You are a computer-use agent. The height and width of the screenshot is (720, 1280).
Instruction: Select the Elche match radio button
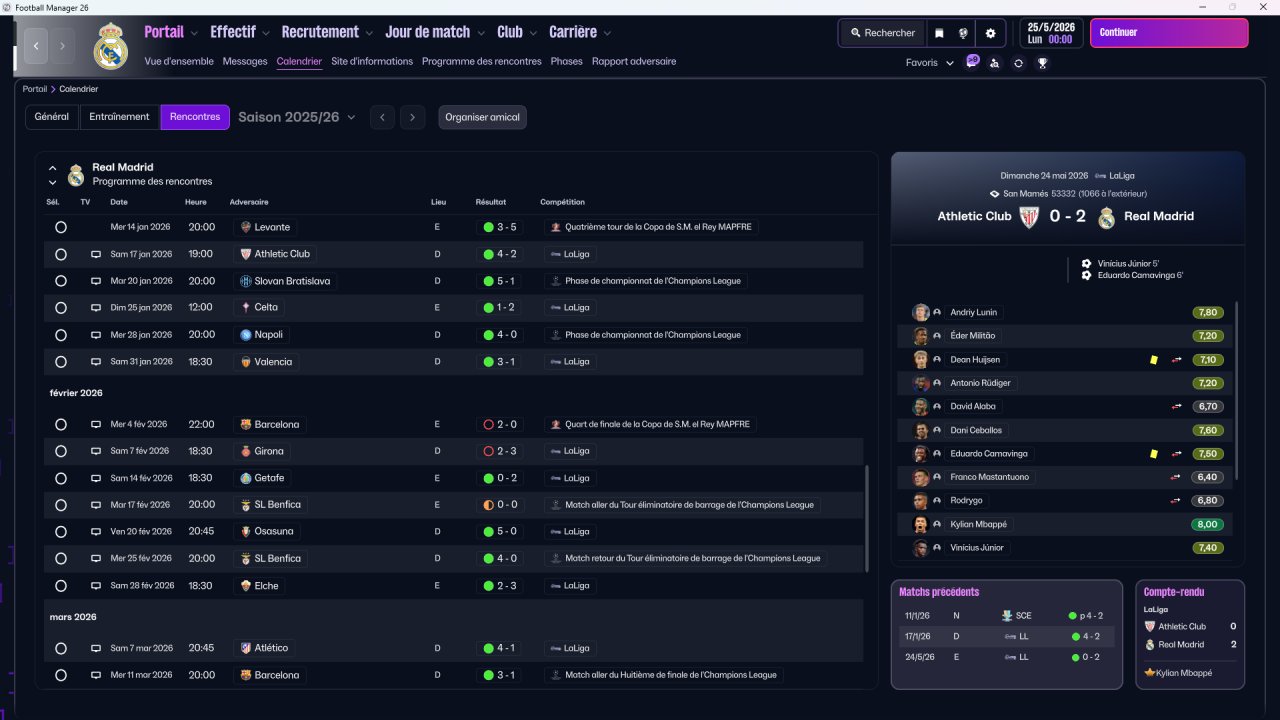click(x=61, y=586)
